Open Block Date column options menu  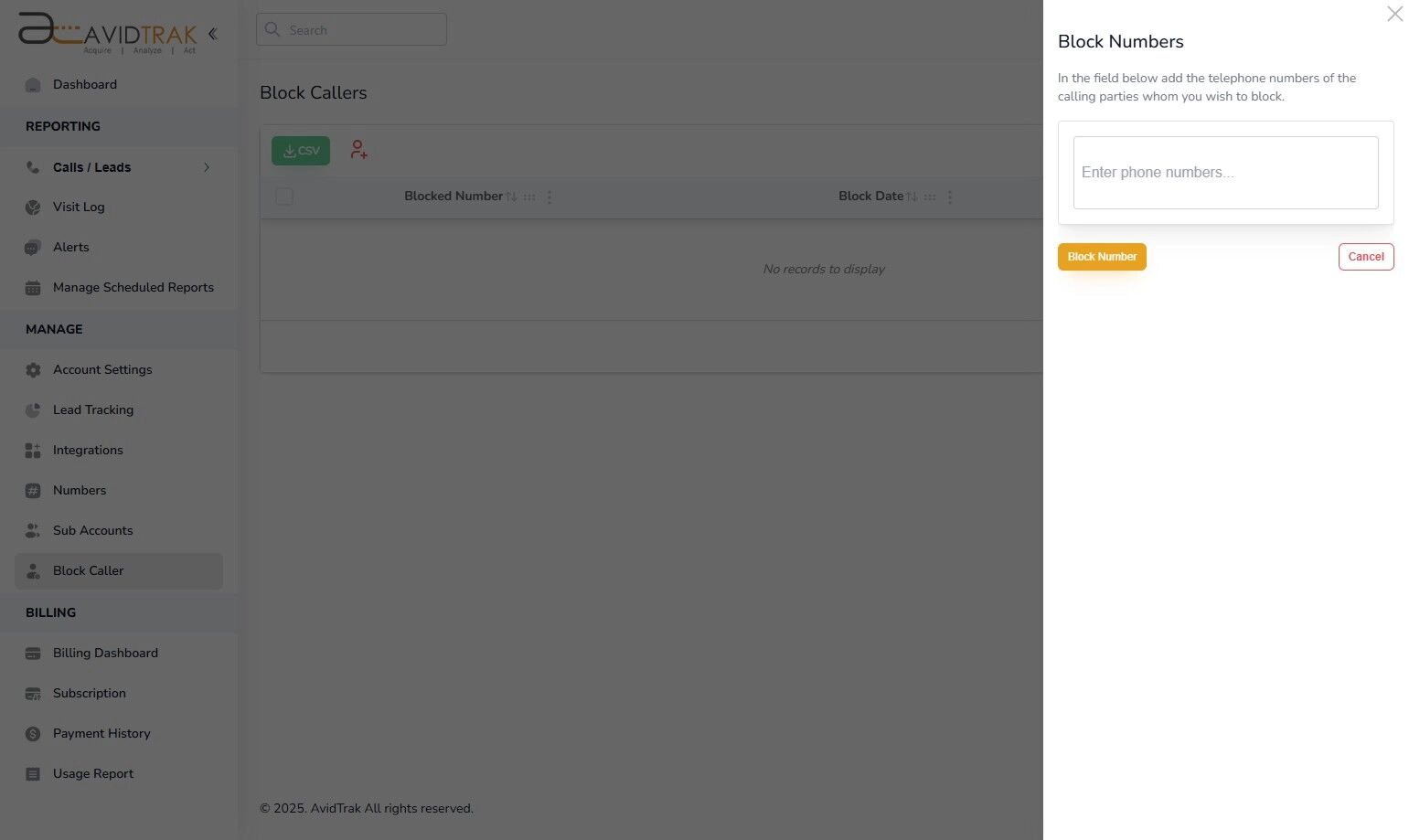(x=950, y=197)
